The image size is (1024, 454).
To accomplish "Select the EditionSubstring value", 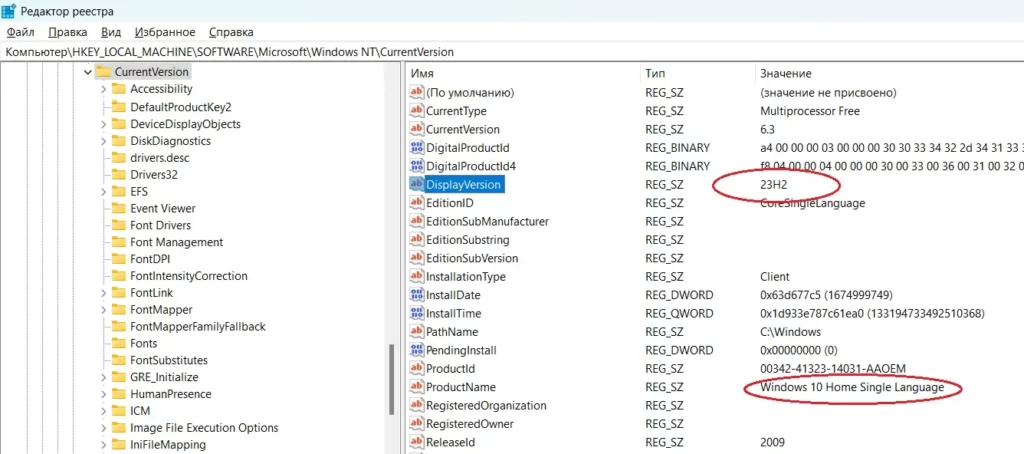I will point(468,240).
